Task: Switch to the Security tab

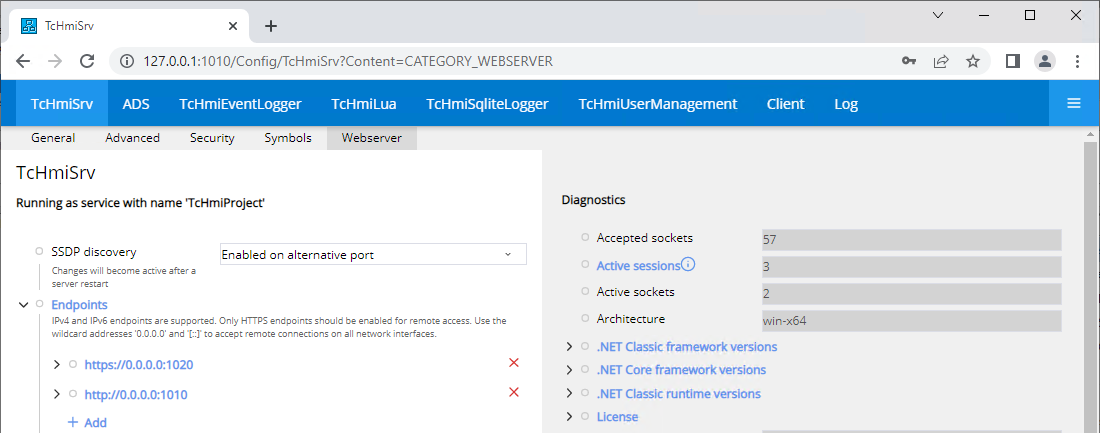Action: click(212, 138)
